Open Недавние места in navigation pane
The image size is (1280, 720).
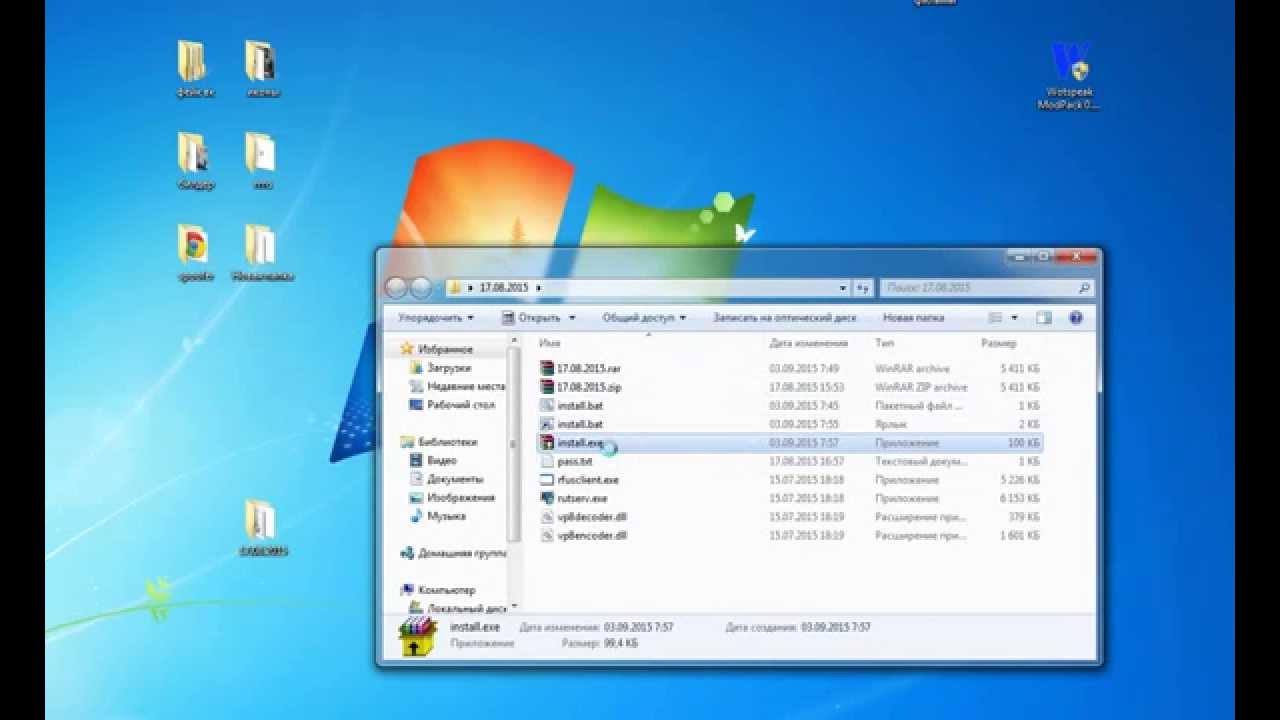(x=458, y=386)
